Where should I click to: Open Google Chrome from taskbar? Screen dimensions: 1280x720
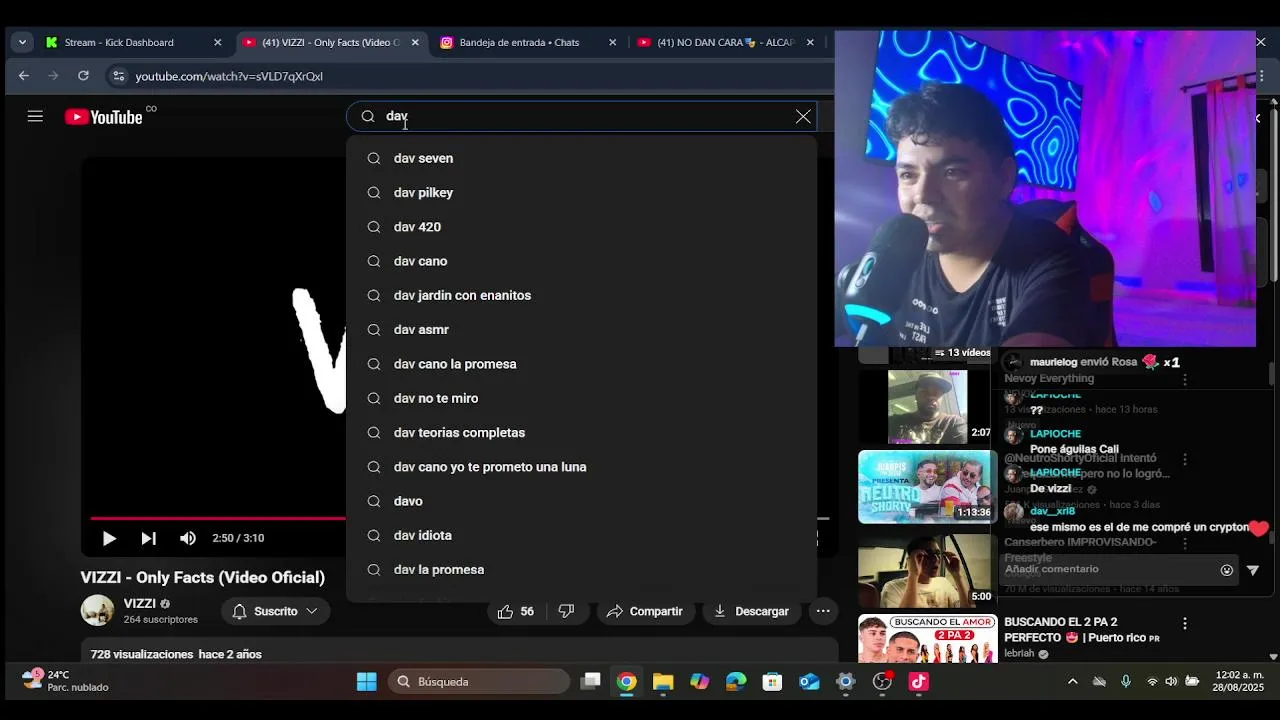click(x=627, y=682)
